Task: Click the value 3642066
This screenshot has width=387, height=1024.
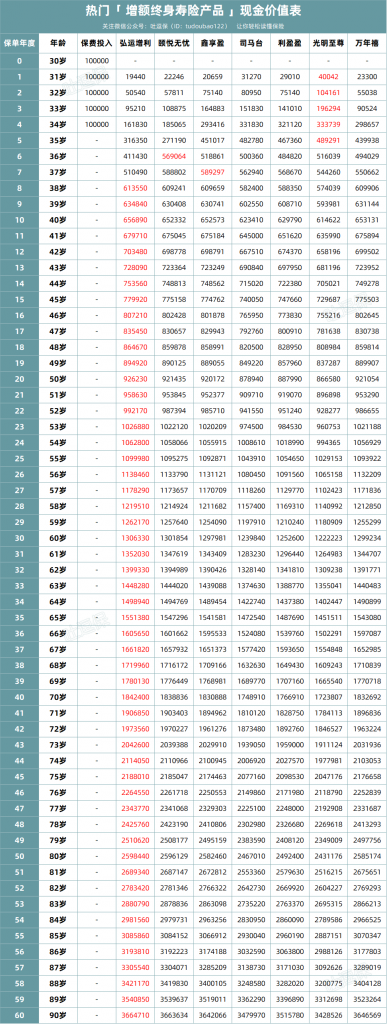Action: tap(213, 1016)
